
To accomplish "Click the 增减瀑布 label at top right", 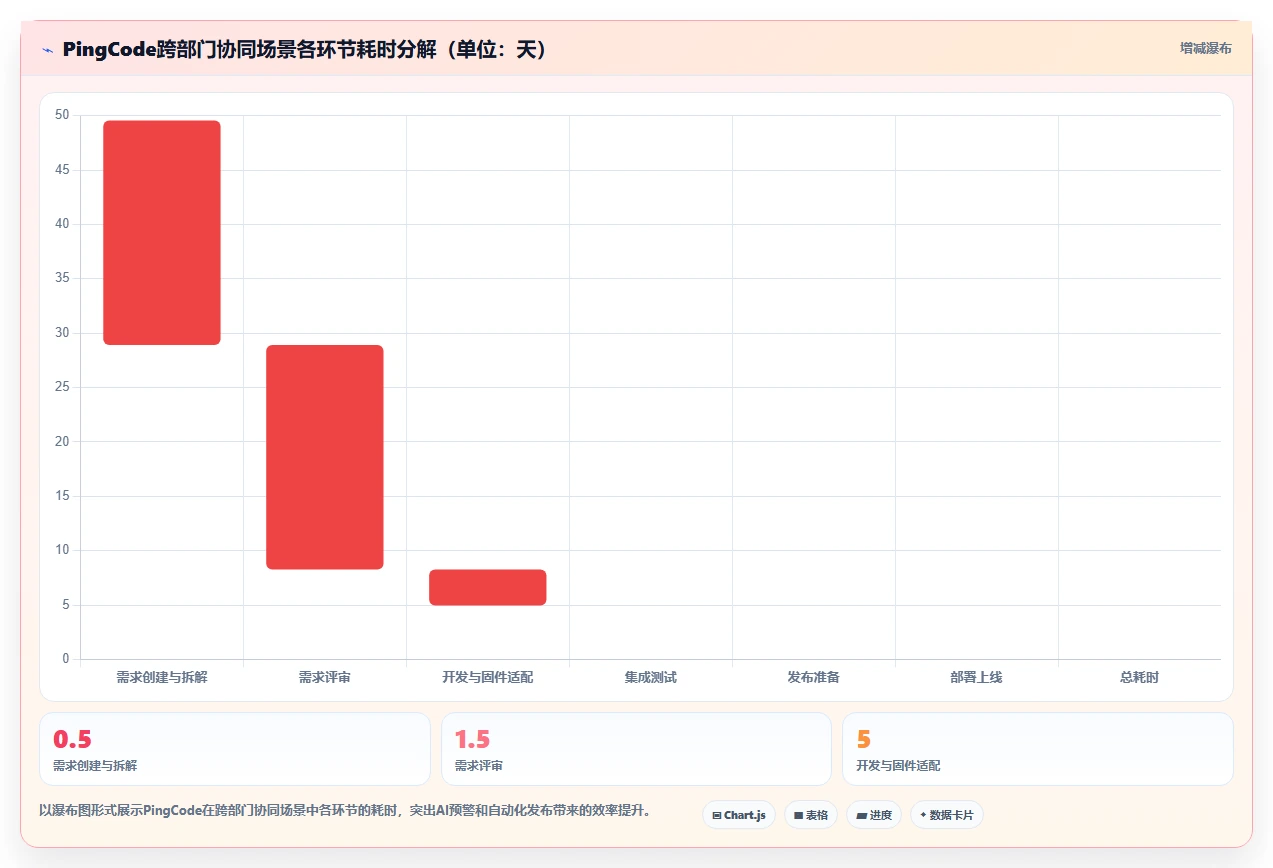I will click(1205, 48).
